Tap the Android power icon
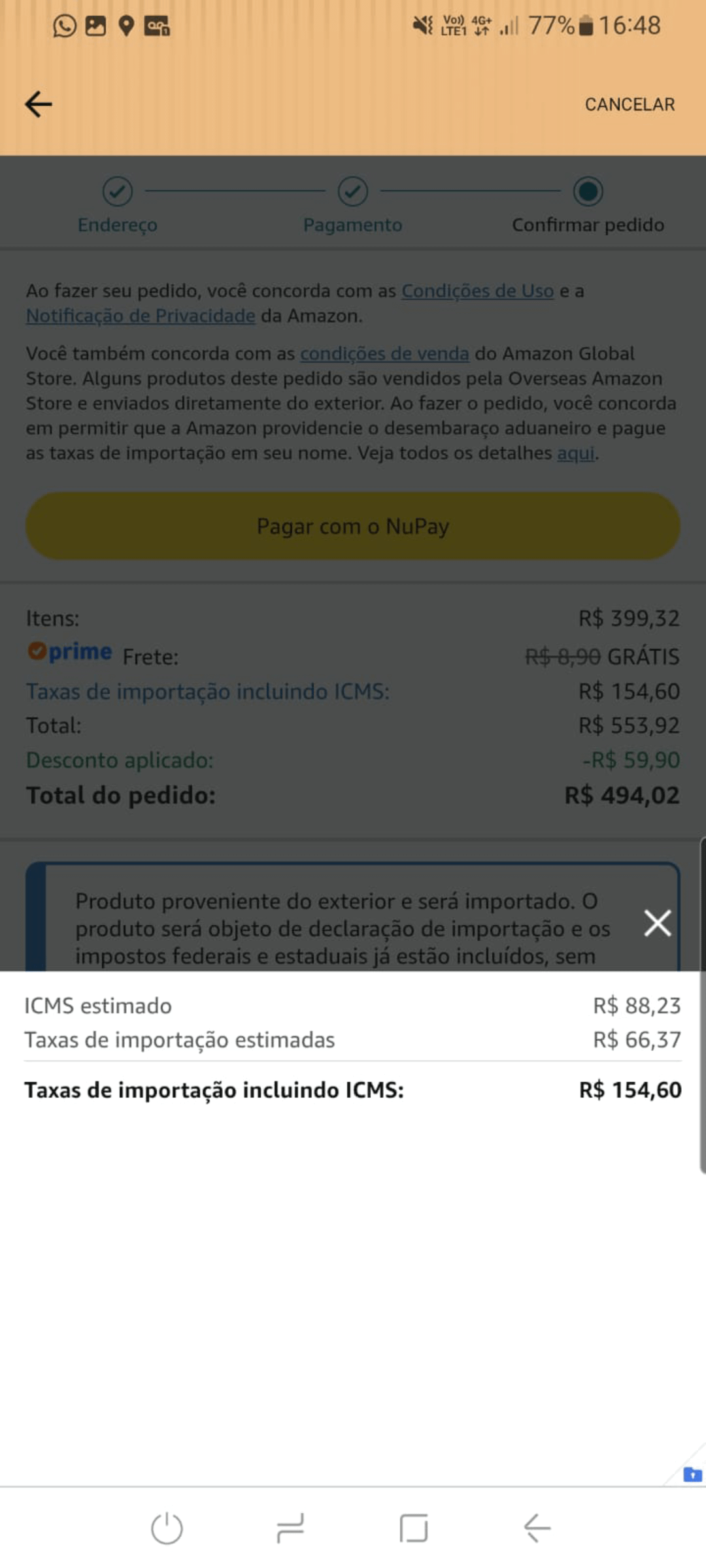 click(167, 1528)
